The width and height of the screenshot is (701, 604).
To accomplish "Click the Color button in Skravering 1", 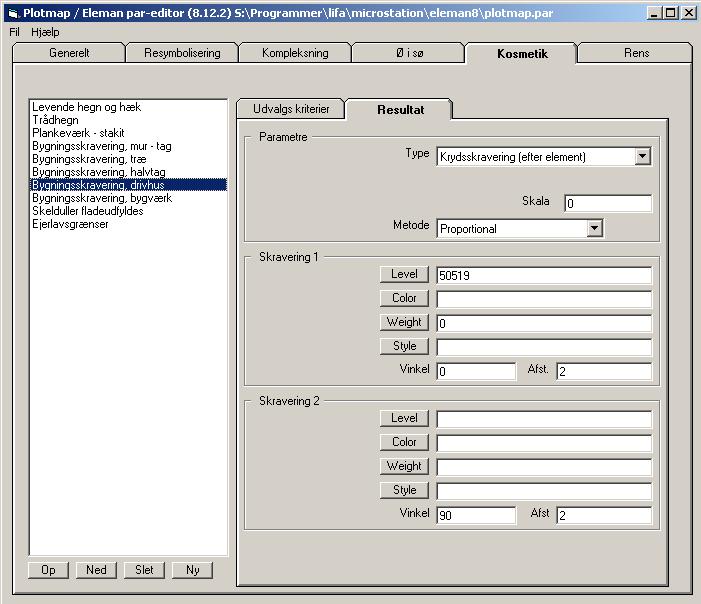I will [404, 298].
